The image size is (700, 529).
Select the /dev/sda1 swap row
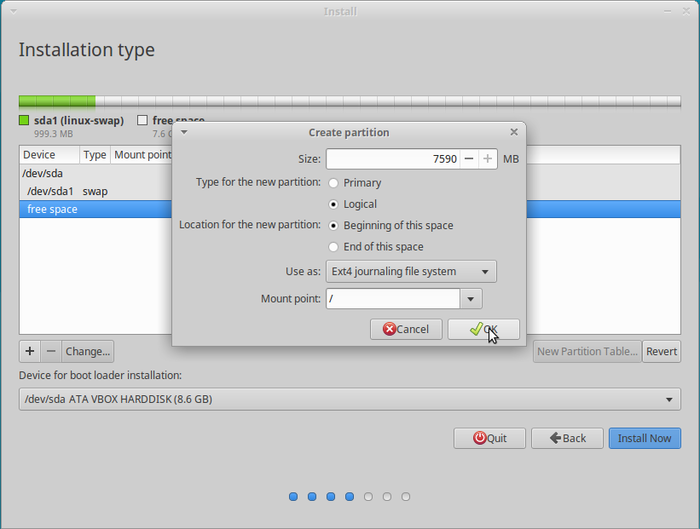coord(350,192)
